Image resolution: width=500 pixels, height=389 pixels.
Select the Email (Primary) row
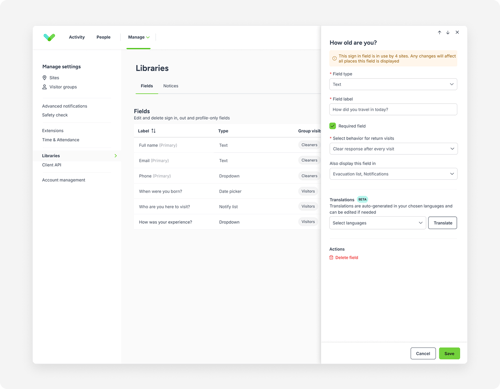click(227, 160)
